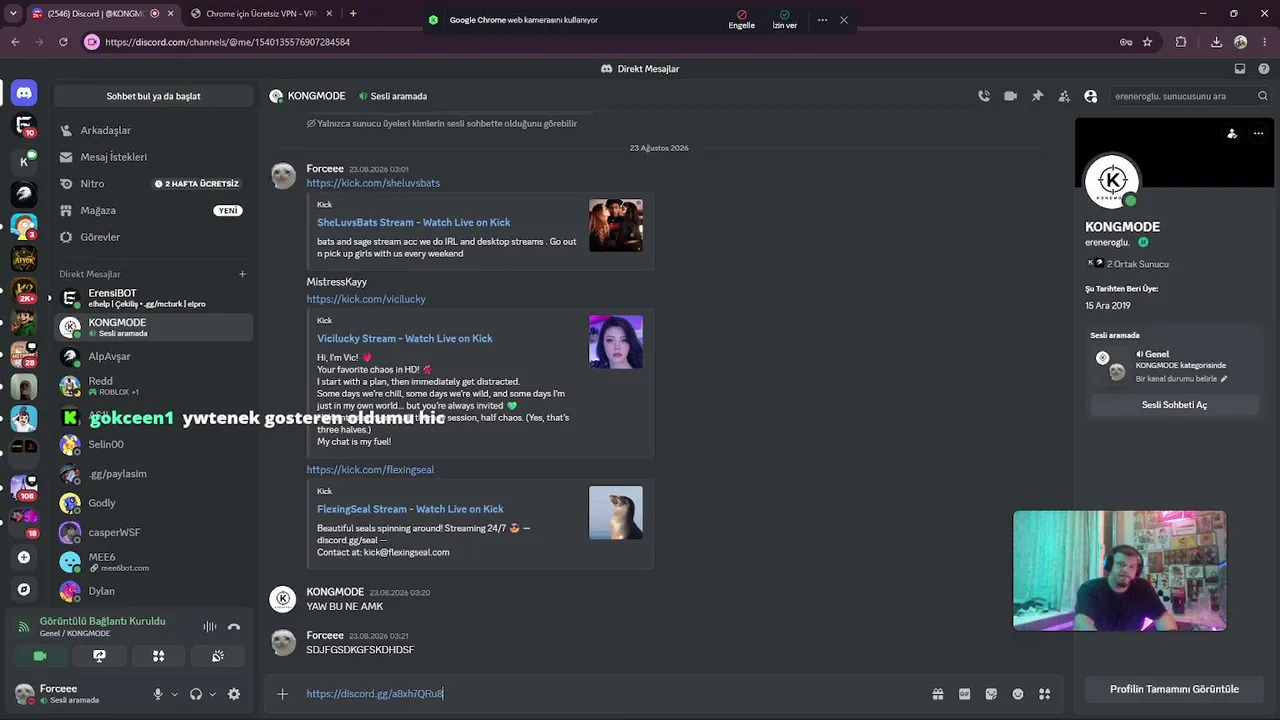Open friend options icon on KONGMODE profile

1232,133
